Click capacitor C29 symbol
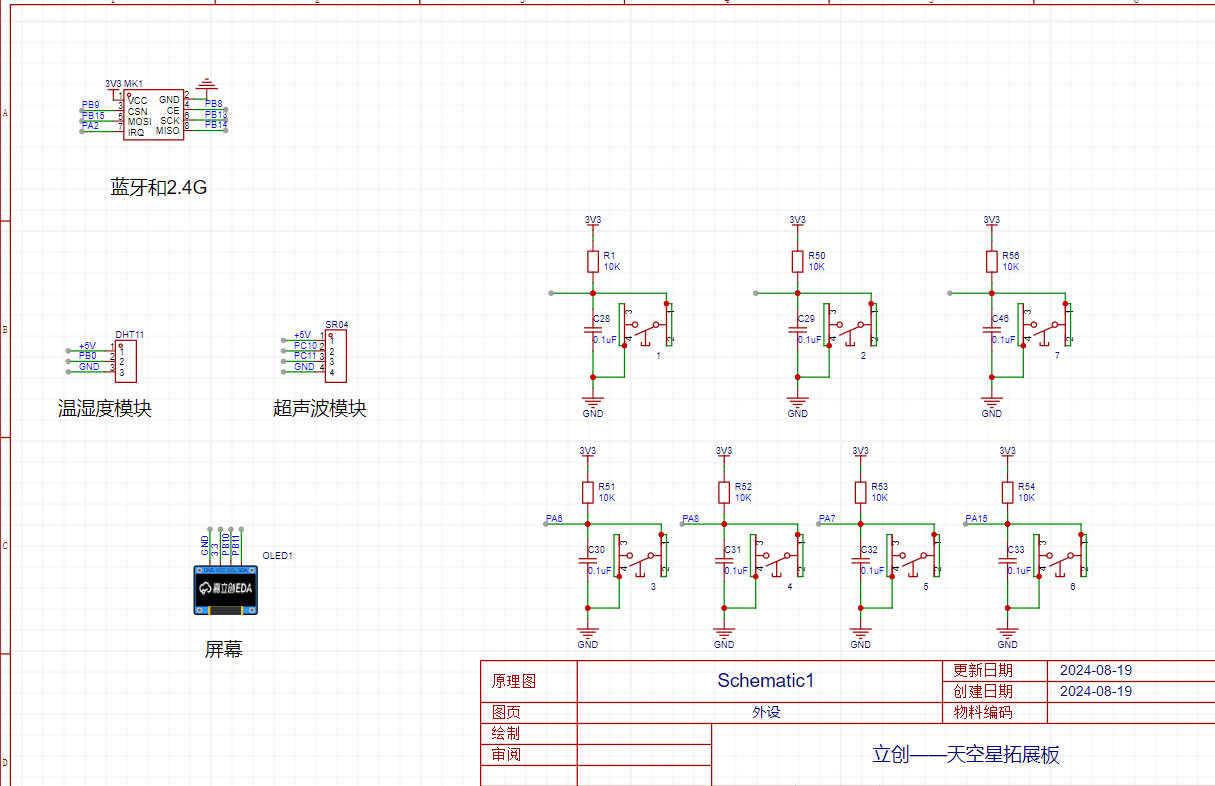This screenshot has height=786, width=1215. [x=798, y=329]
